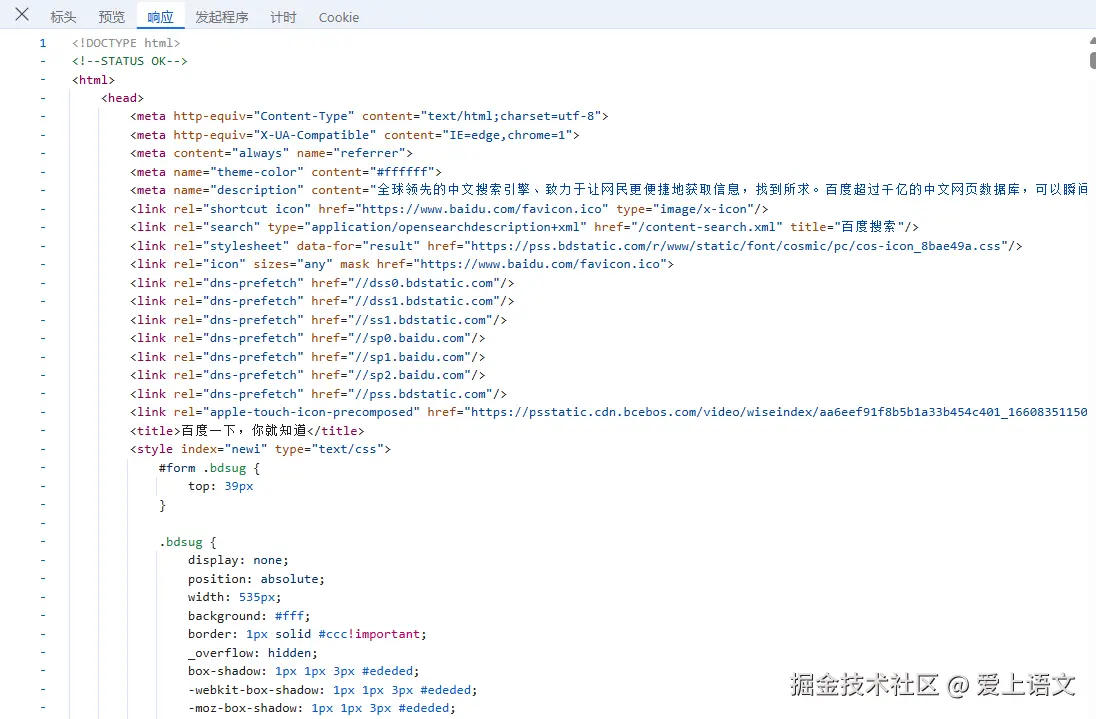
Task: Click the <head> tag line
Action: click(x=122, y=98)
